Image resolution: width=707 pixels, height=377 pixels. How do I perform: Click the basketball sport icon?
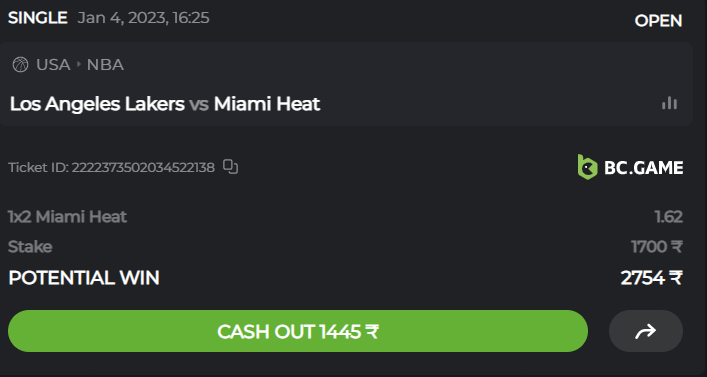pos(20,64)
